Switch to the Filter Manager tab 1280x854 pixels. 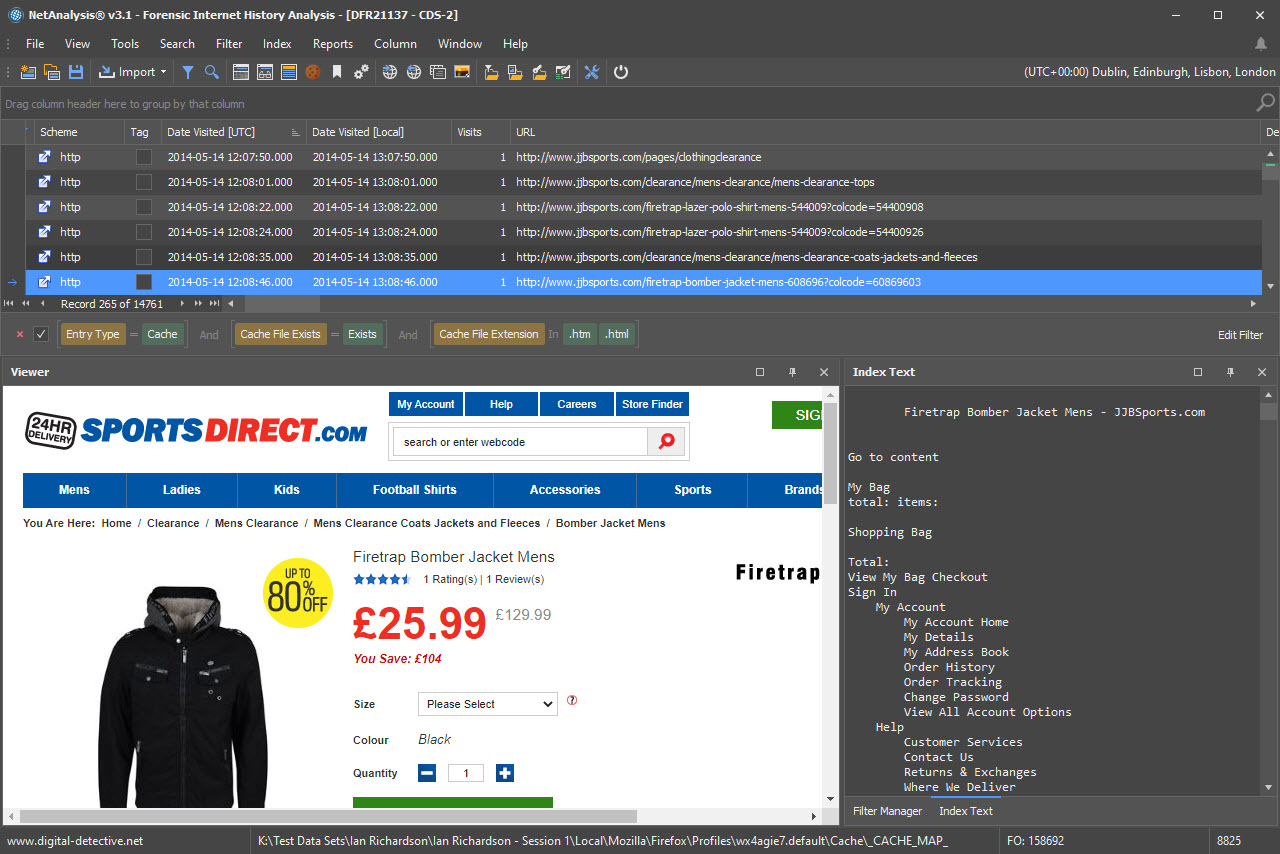click(x=887, y=811)
